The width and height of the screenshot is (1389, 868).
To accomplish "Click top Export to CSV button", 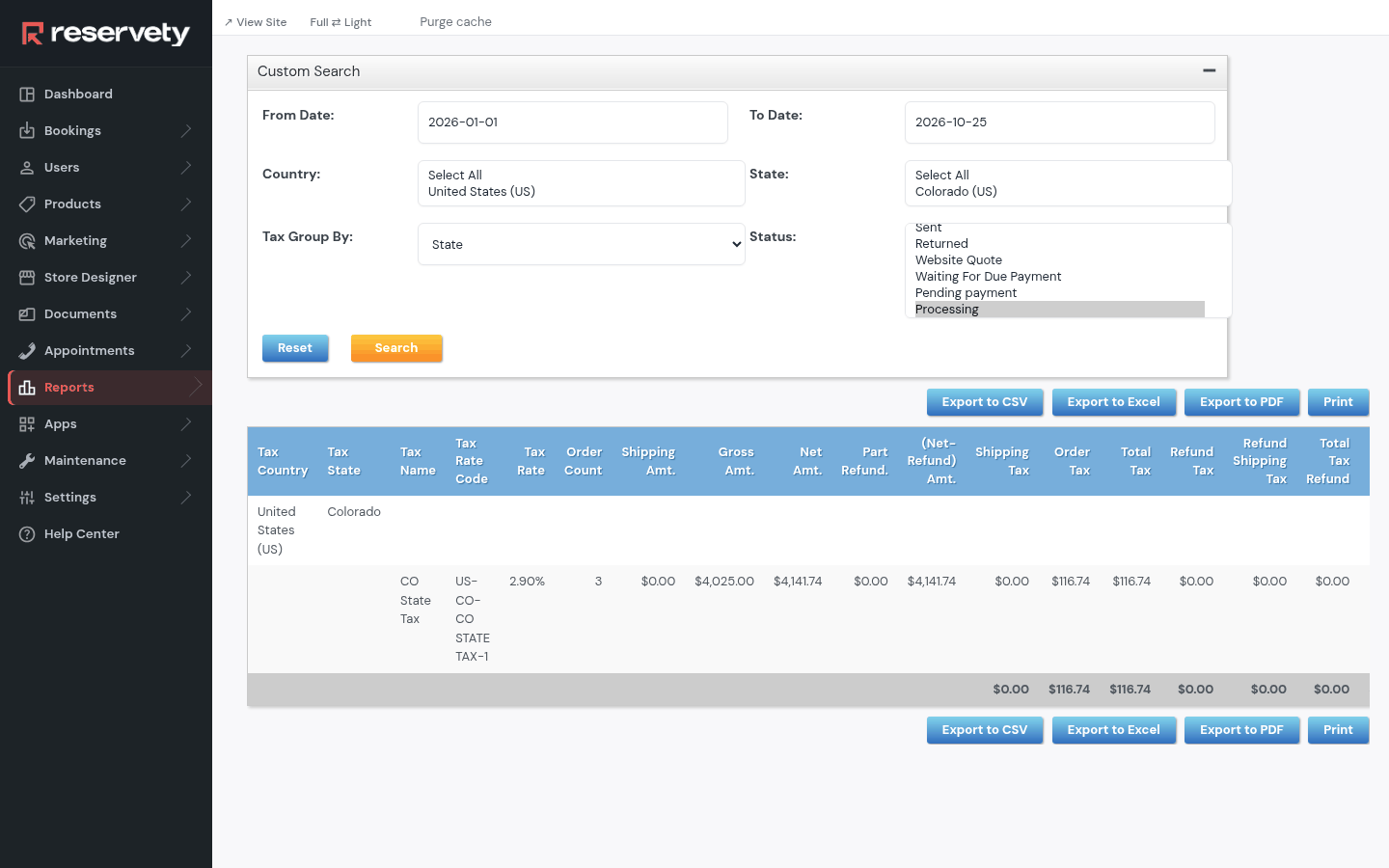I will [x=985, y=402].
